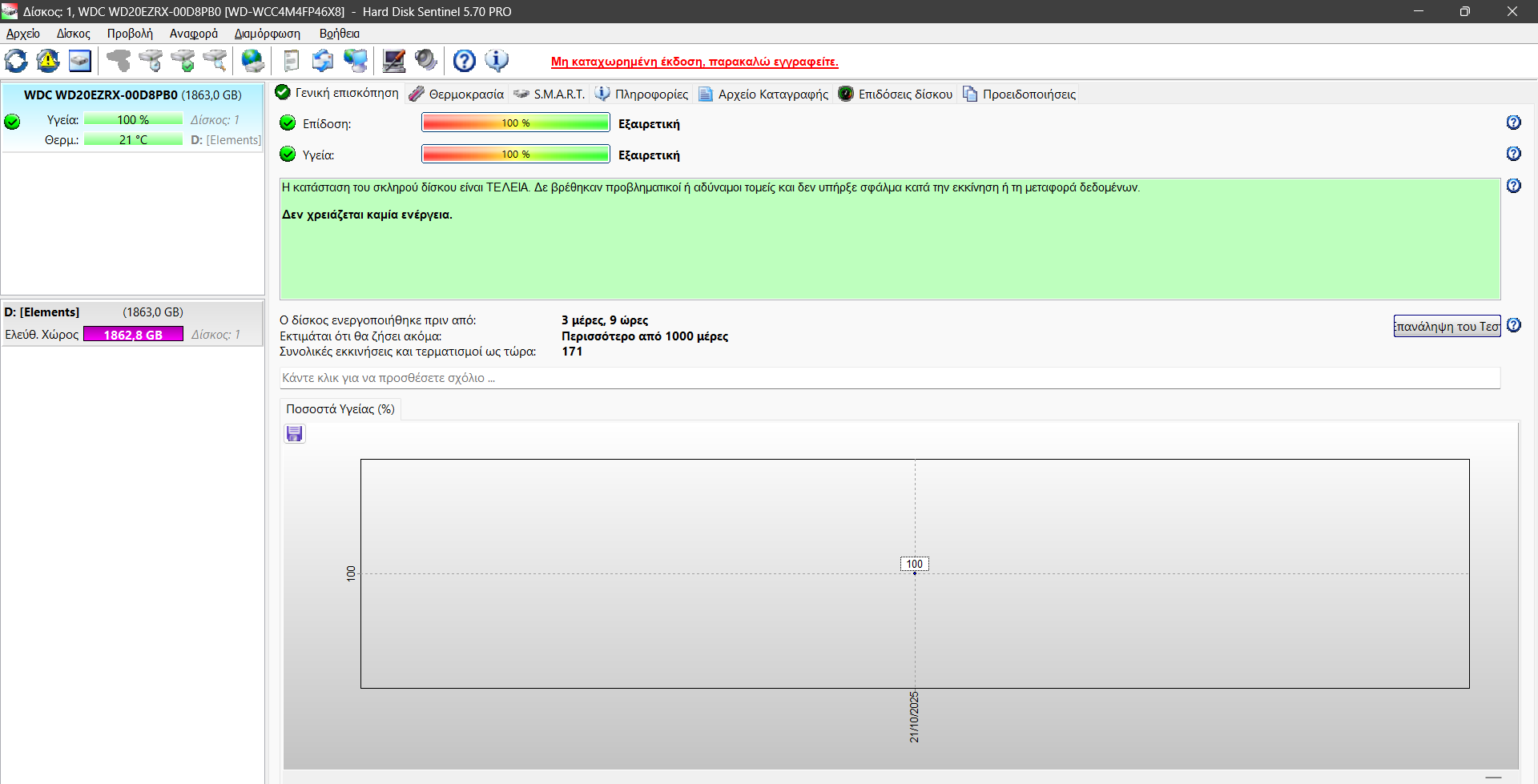This screenshot has height=784, width=1538.
Task: Switch to the Θερμοκρασία tab
Action: click(457, 94)
